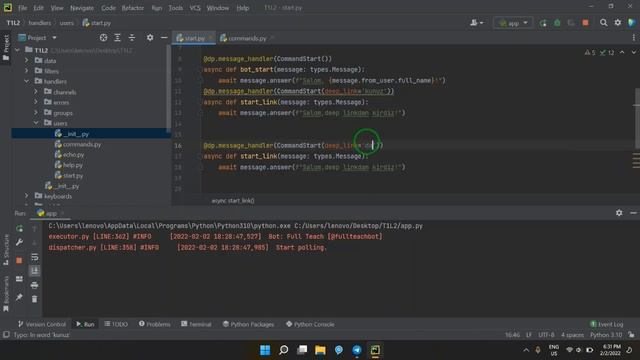Open the File menu
Image resolution: width=640 pixels, height=360 pixels.
(22, 8)
